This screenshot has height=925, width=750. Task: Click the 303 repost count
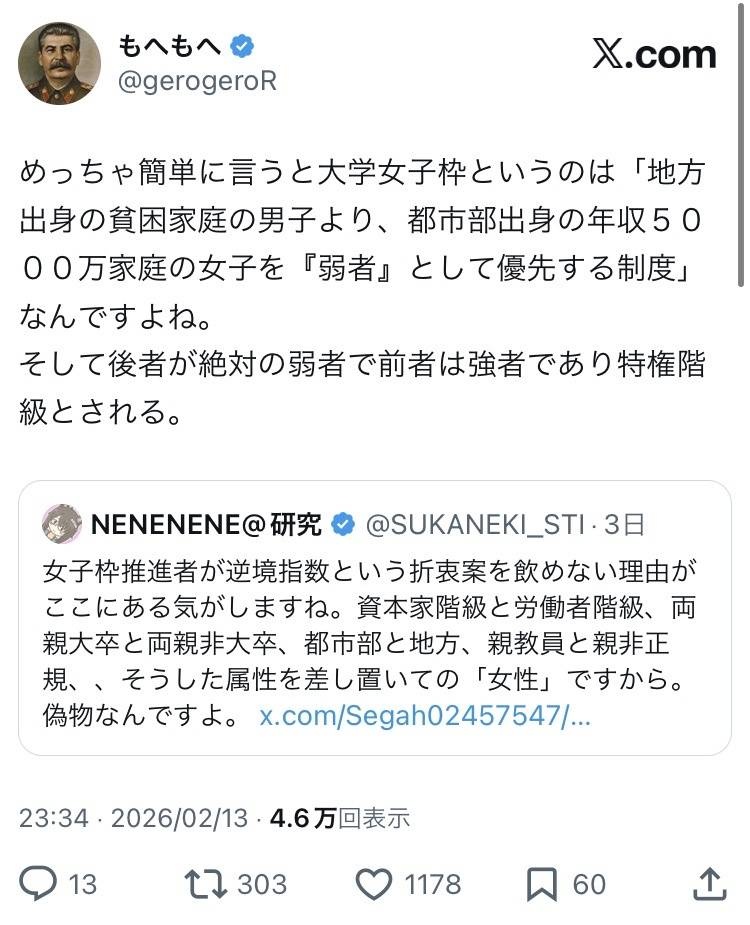pyautogui.click(x=262, y=884)
